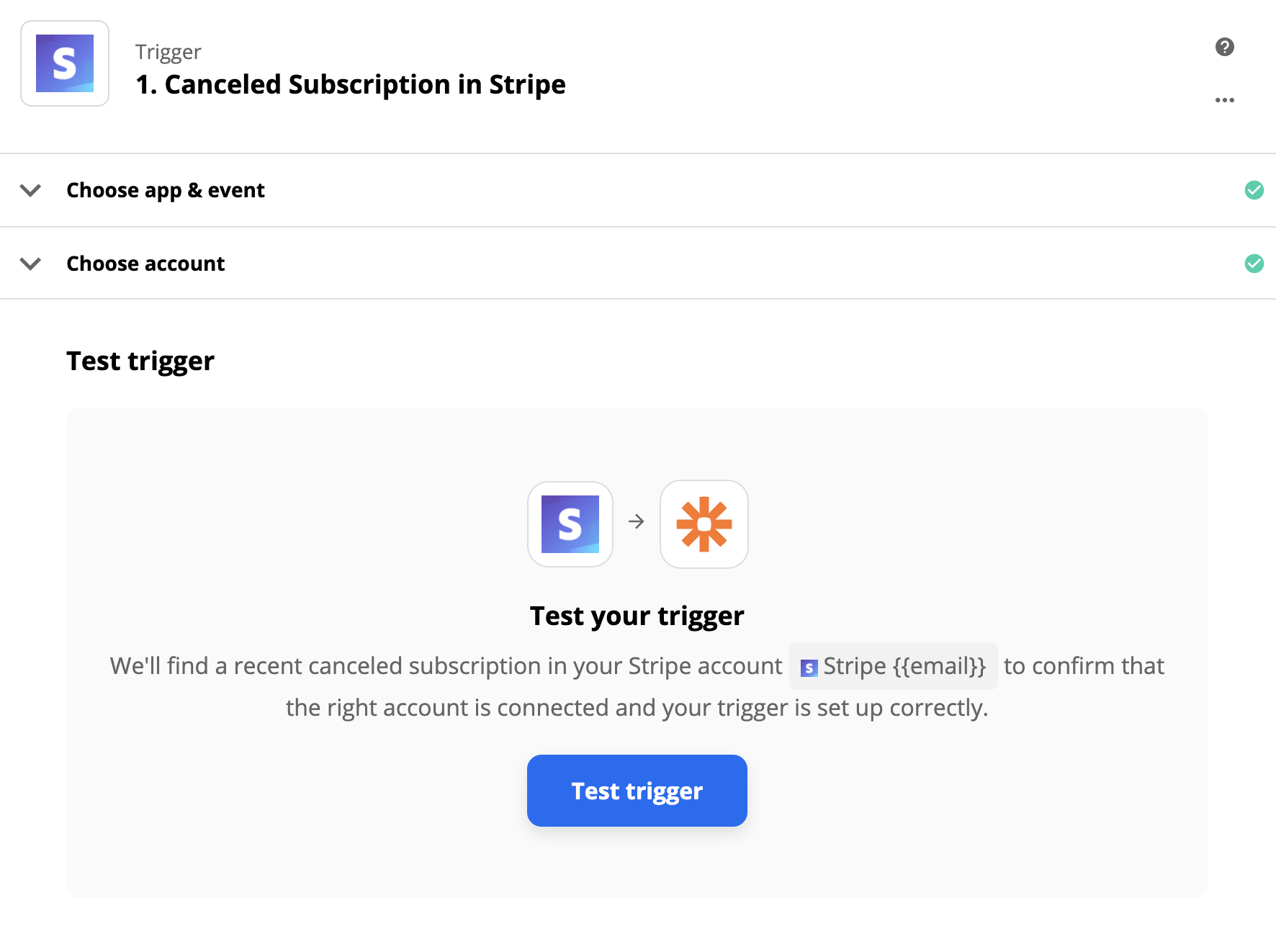Screen dimensions: 1276x952
Task: Click the ellipsis menu for trigger options
Action: click(x=1225, y=99)
